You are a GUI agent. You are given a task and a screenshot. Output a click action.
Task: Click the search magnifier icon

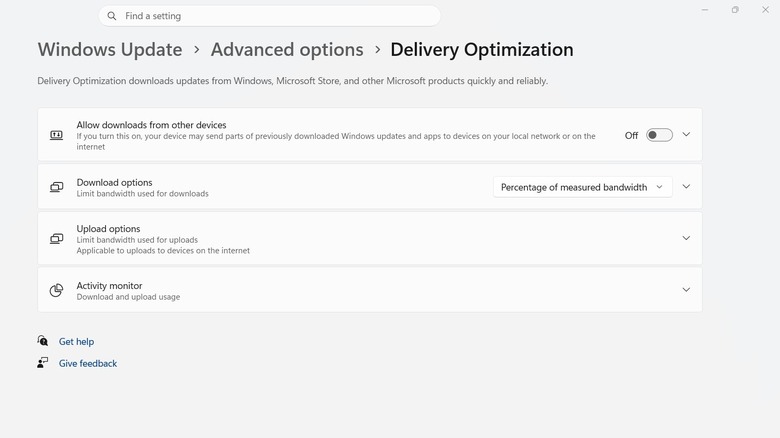click(x=112, y=16)
